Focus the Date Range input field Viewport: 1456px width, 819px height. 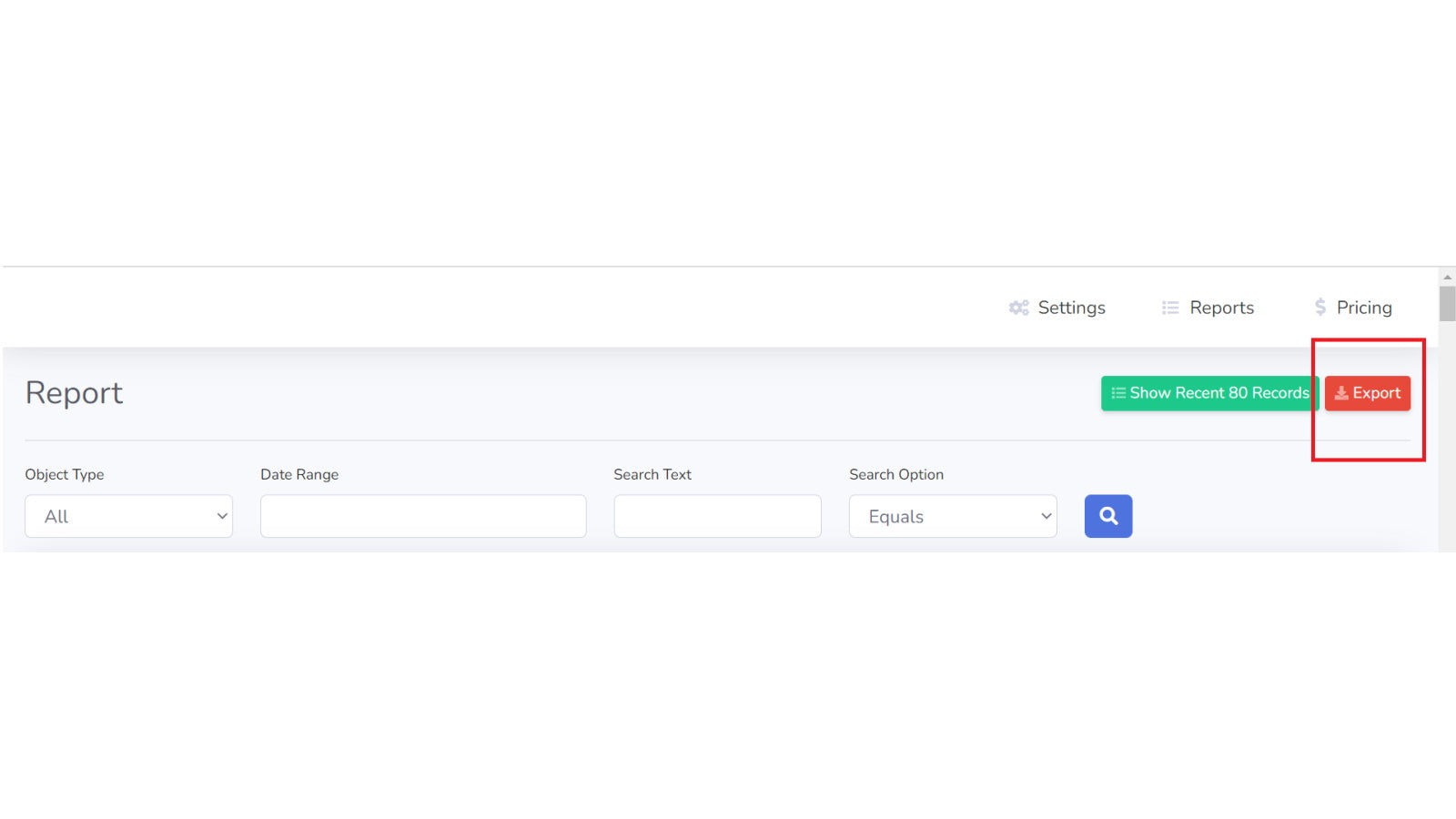[x=423, y=516]
